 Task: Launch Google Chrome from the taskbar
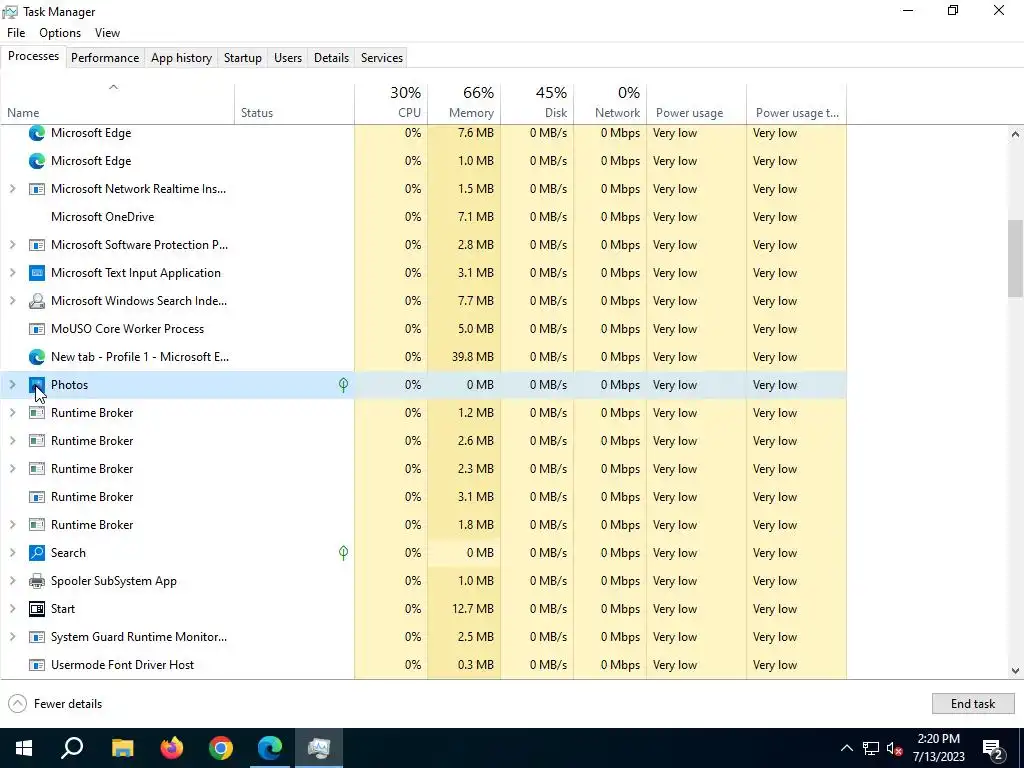[221, 748]
